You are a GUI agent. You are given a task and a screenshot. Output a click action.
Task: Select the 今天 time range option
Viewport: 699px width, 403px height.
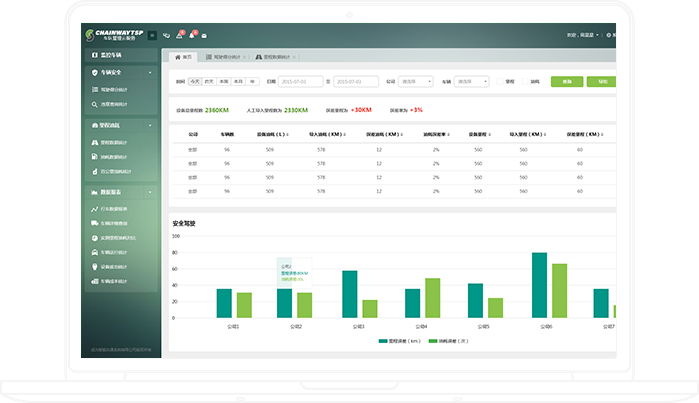pos(195,81)
